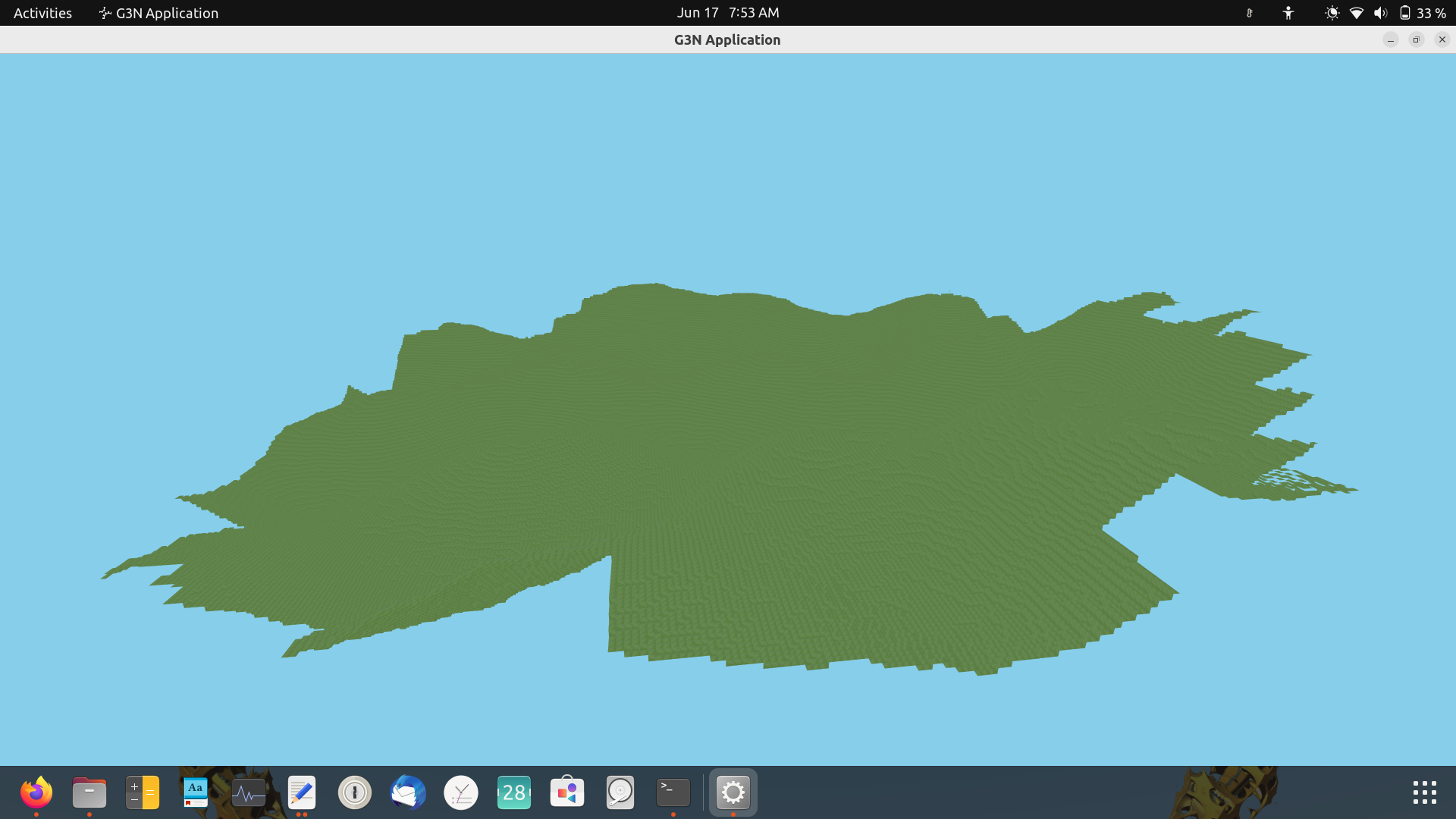Viewport: 1456px width, 819px height.
Task: Open the Software store icon
Action: pos(567,792)
